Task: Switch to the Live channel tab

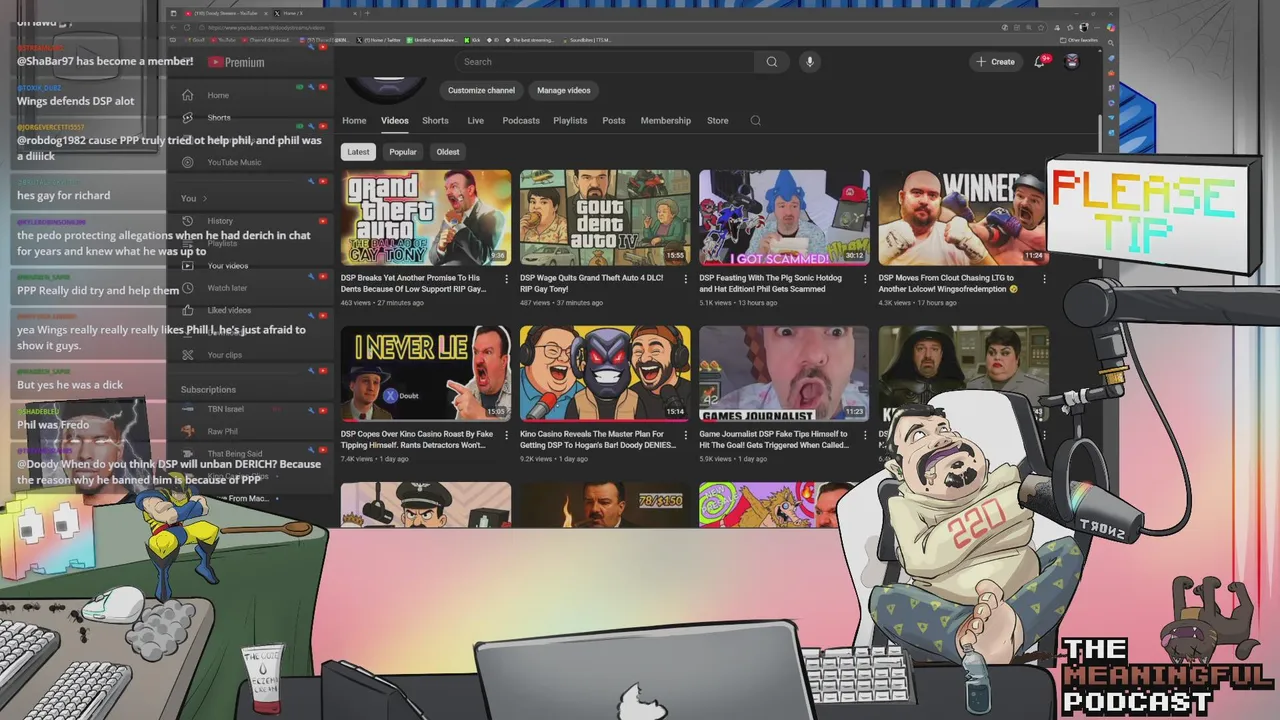Action: 475,120
